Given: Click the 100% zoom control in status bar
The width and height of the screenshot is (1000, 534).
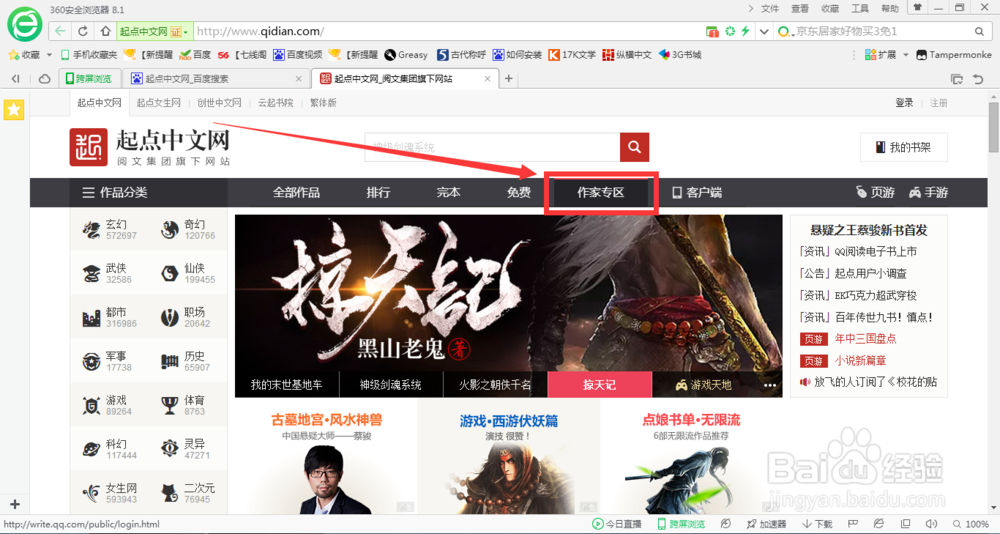Looking at the screenshot, I should (x=971, y=524).
